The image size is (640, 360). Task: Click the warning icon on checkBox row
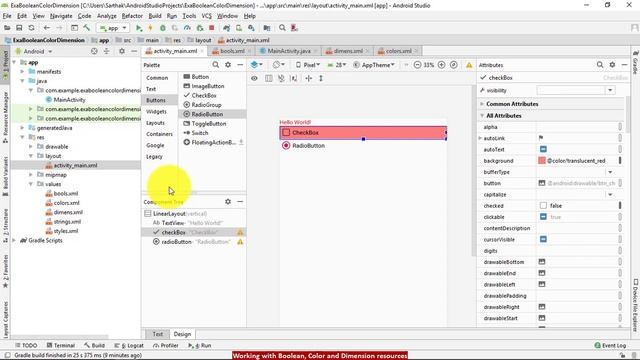coord(240,232)
